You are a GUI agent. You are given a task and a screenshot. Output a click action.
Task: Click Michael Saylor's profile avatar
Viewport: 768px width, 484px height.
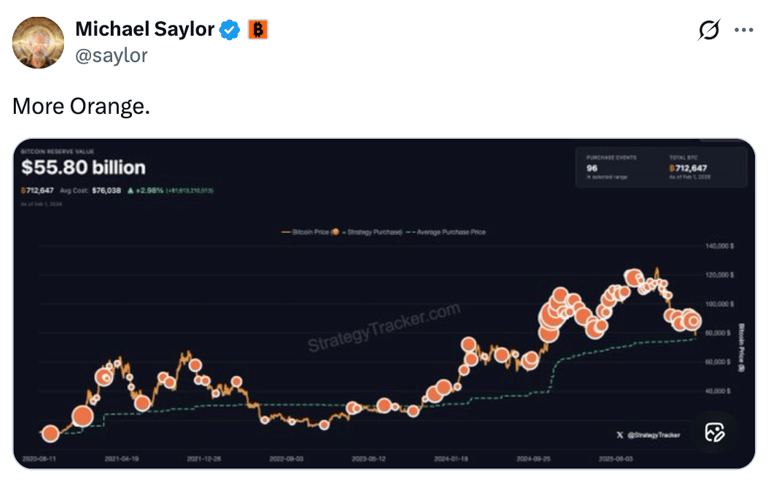tap(38, 42)
